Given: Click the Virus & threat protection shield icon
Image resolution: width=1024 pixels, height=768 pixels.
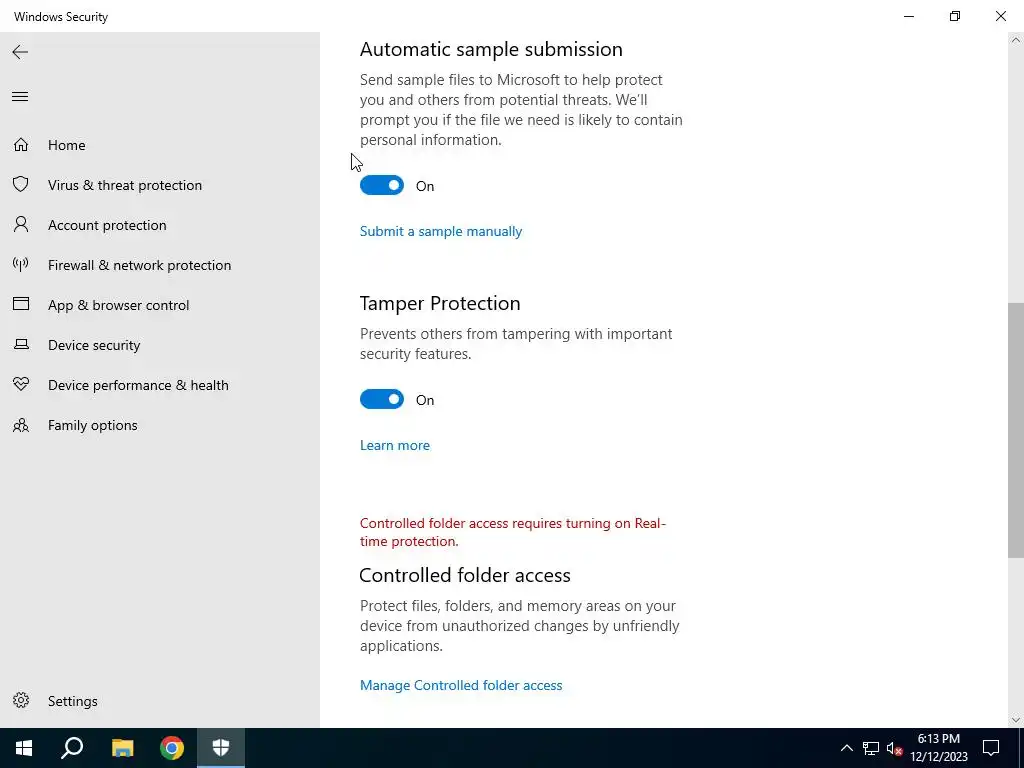Looking at the screenshot, I should coord(21,184).
